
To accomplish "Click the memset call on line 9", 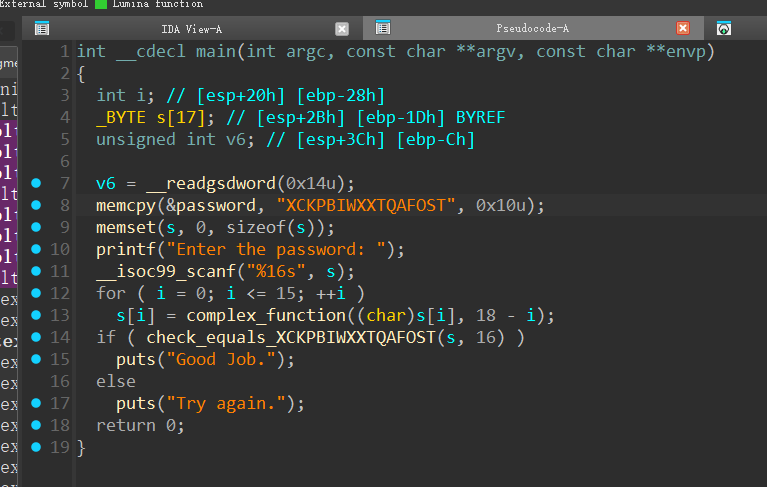I will pos(126,227).
